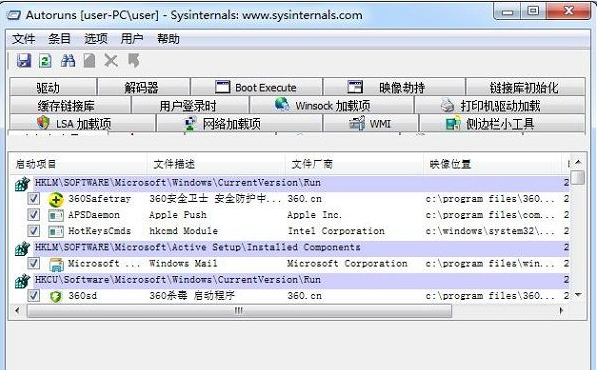
Task: Click the 360sd green shield icon
Action: pyautogui.click(x=56, y=296)
